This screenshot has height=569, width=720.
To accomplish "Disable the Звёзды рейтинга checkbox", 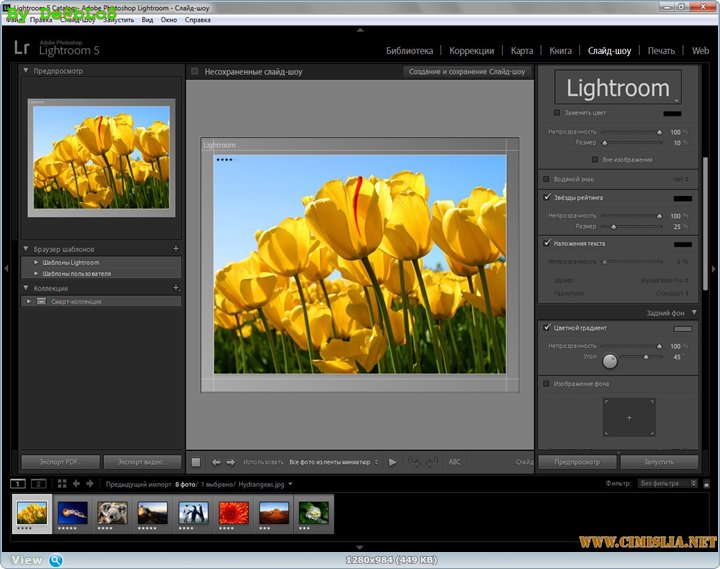I will point(545,198).
